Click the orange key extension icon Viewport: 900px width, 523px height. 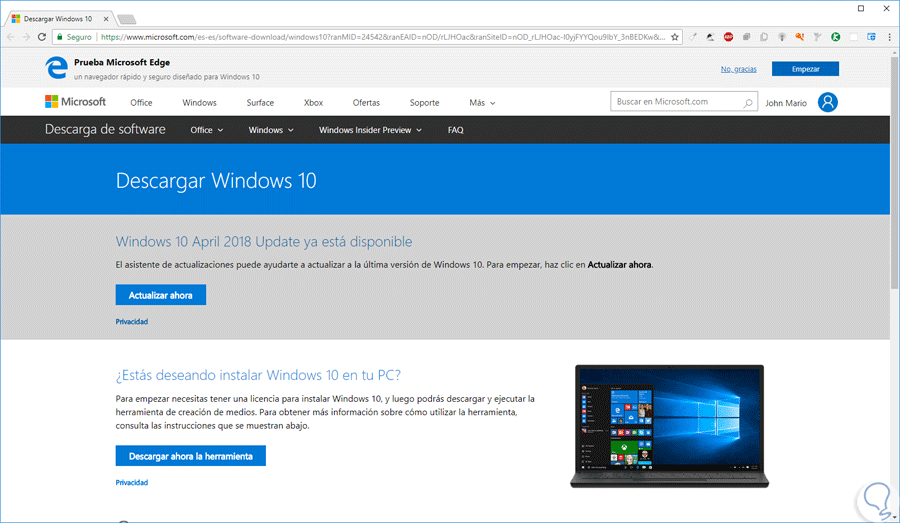point(800,37)
